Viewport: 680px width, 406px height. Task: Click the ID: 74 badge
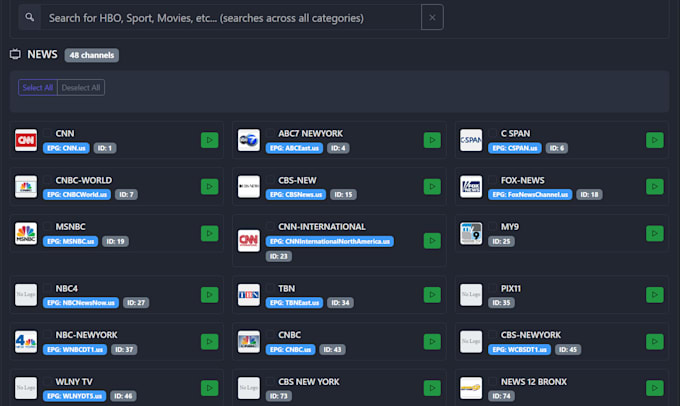tap(501, 396)
